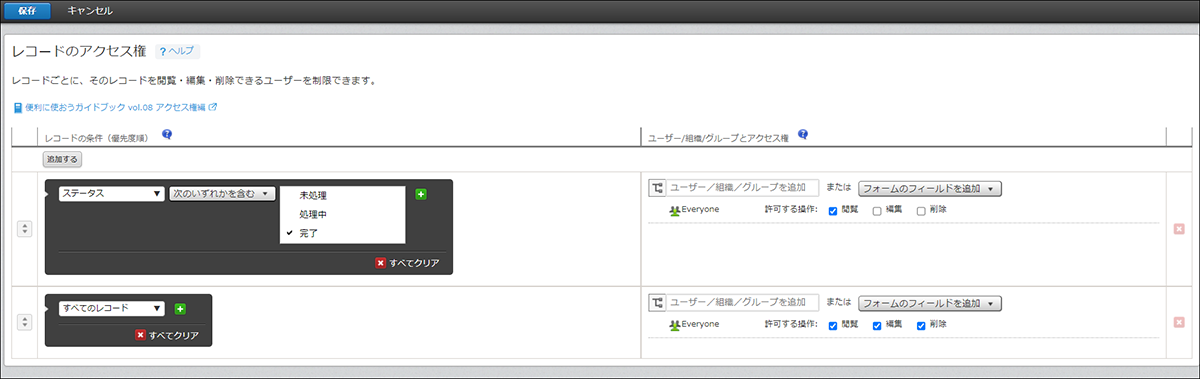The height and width of the screenshot is (379, 1200).
Task: Click green plus icon in ステータス condition
Action: [421, 194]
